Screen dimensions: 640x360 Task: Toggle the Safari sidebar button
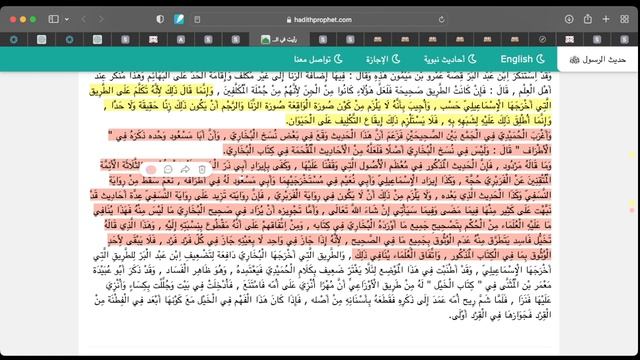pyautogui.click(x=53, y=19)
